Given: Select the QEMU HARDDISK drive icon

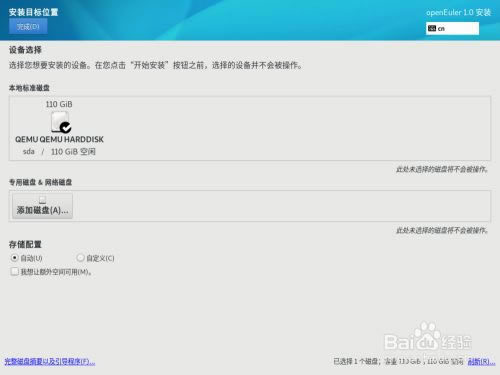Looking at the screenshot, I should [x=60, y=122].
